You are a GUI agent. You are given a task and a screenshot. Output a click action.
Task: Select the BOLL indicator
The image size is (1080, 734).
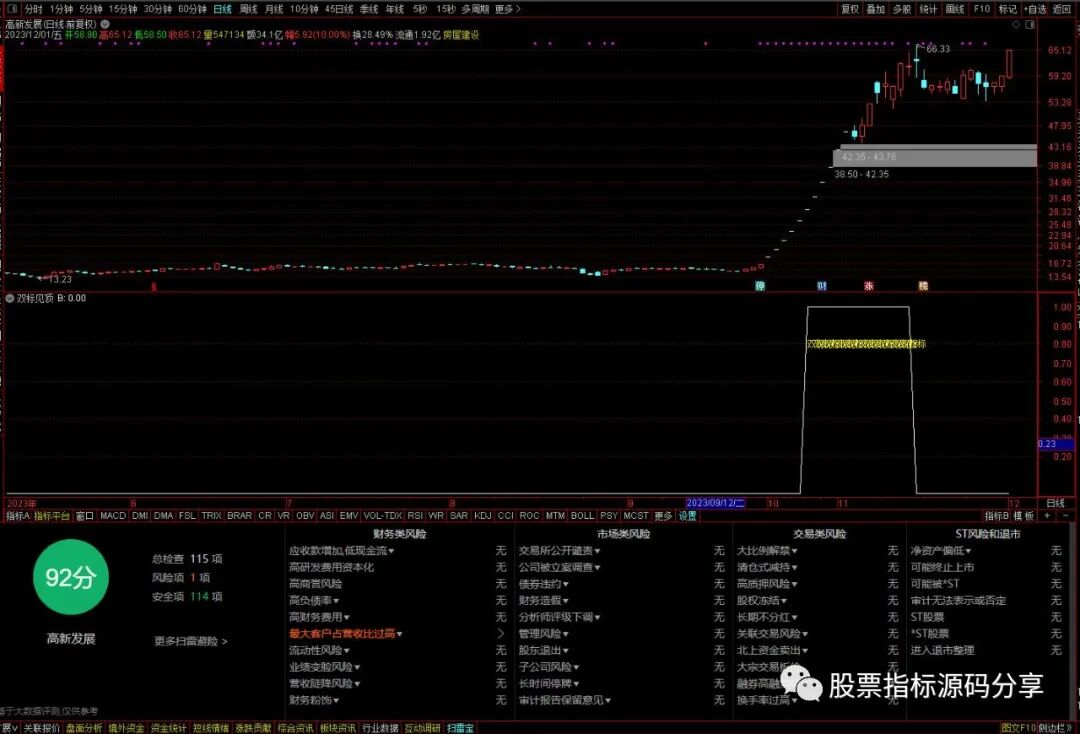(x=582, y=516)
